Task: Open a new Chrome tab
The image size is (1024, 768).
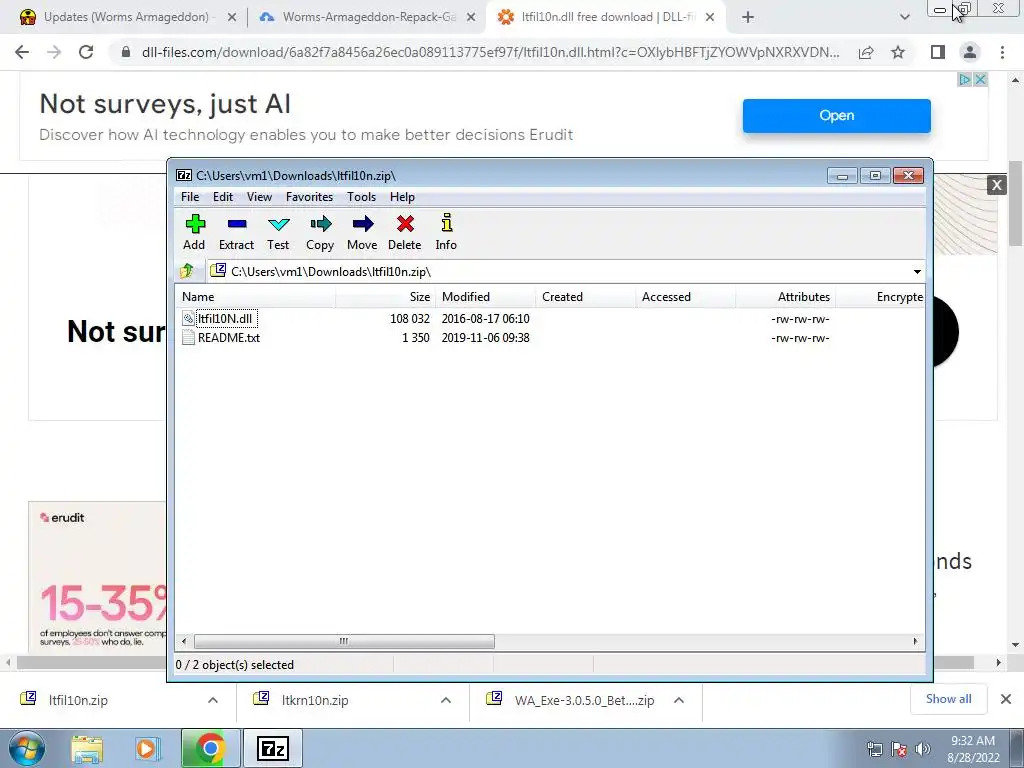Action: [748, 17]
